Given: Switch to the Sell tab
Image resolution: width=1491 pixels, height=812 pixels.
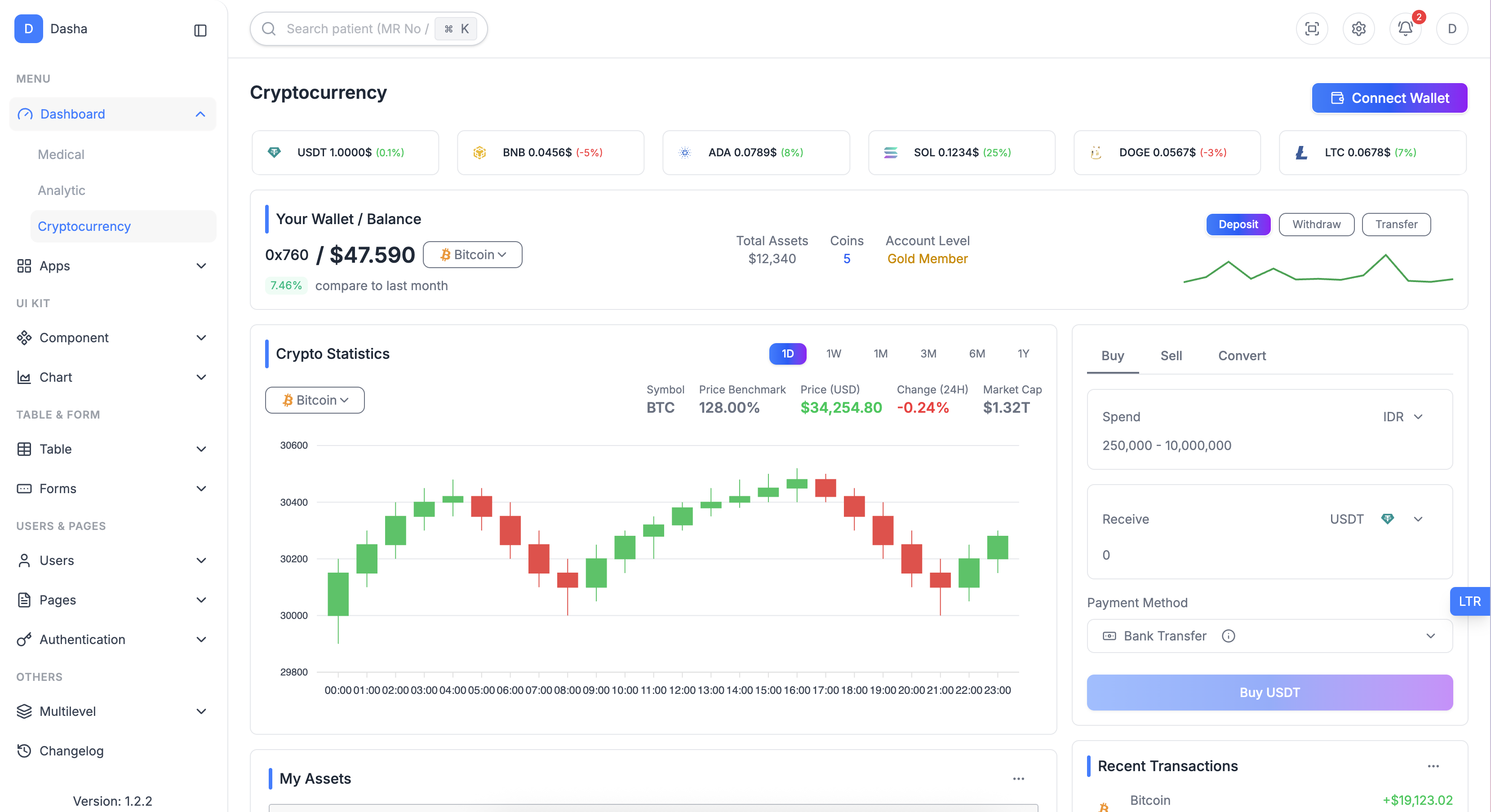Looking at the screenshot, I should pos(1171,356).
